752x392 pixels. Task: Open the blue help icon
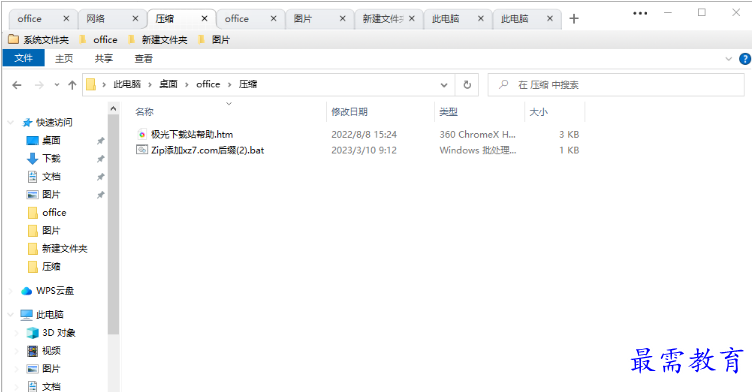[x=745, y=59]
